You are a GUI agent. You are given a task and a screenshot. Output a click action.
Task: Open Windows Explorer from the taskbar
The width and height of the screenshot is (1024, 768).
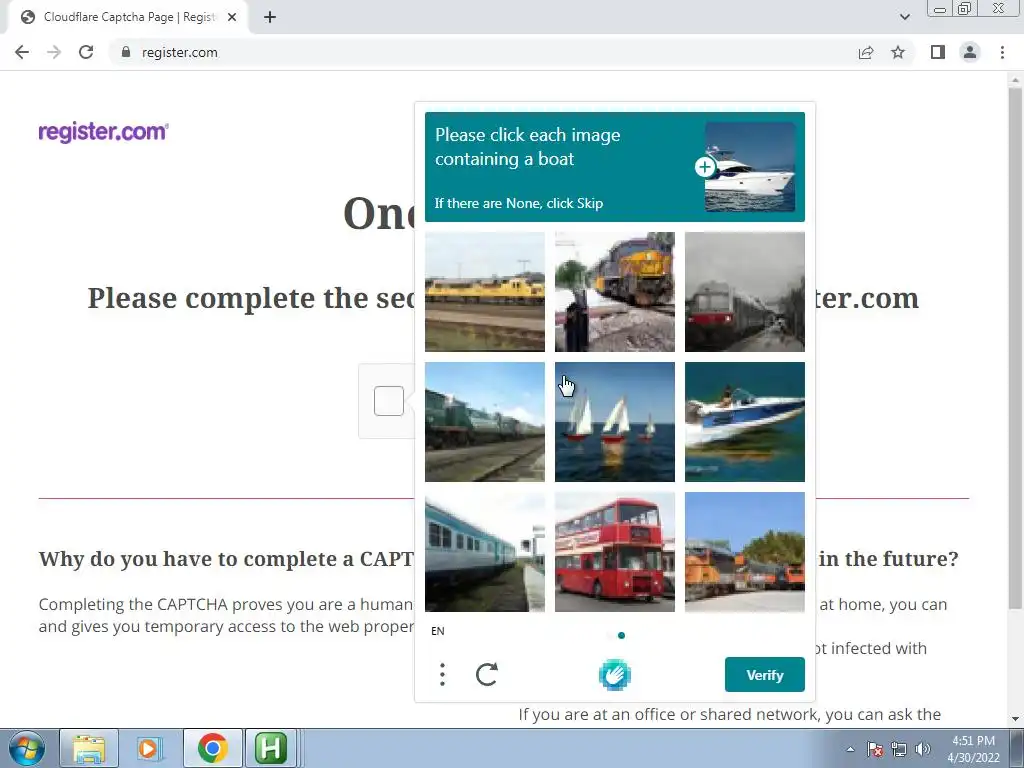tap(89, 748)
